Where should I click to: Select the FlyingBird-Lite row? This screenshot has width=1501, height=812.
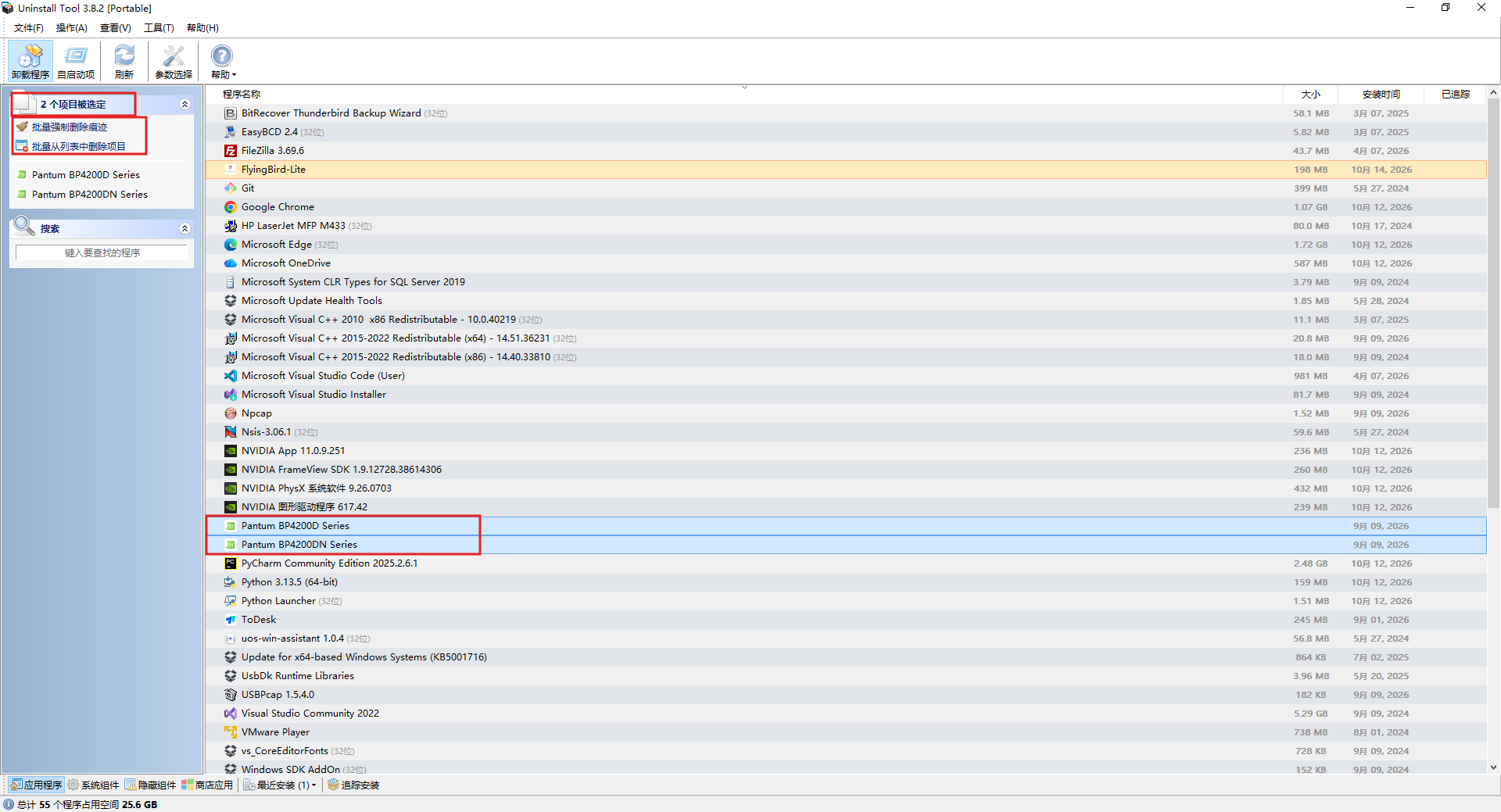pos(846,170)
